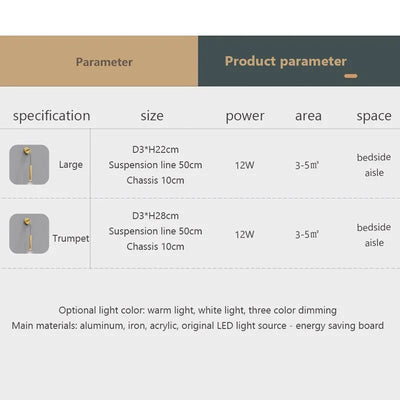
Task: Click the Optional light color description line
Action: (x=198, y=310)
